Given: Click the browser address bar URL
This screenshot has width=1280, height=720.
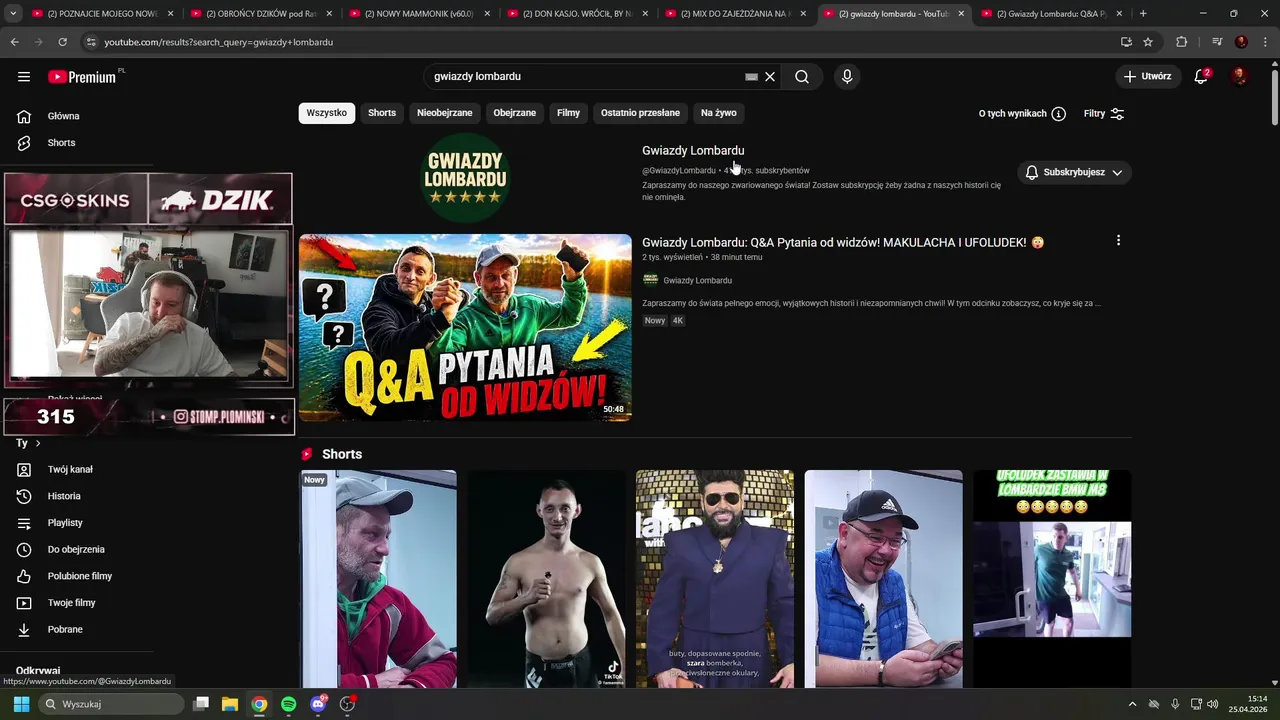Looking at the screenshot, I should coord(219,42).
